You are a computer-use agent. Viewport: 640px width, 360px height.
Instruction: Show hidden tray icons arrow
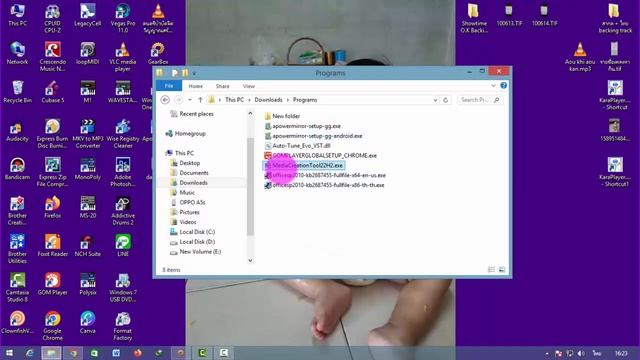[547, 353]
